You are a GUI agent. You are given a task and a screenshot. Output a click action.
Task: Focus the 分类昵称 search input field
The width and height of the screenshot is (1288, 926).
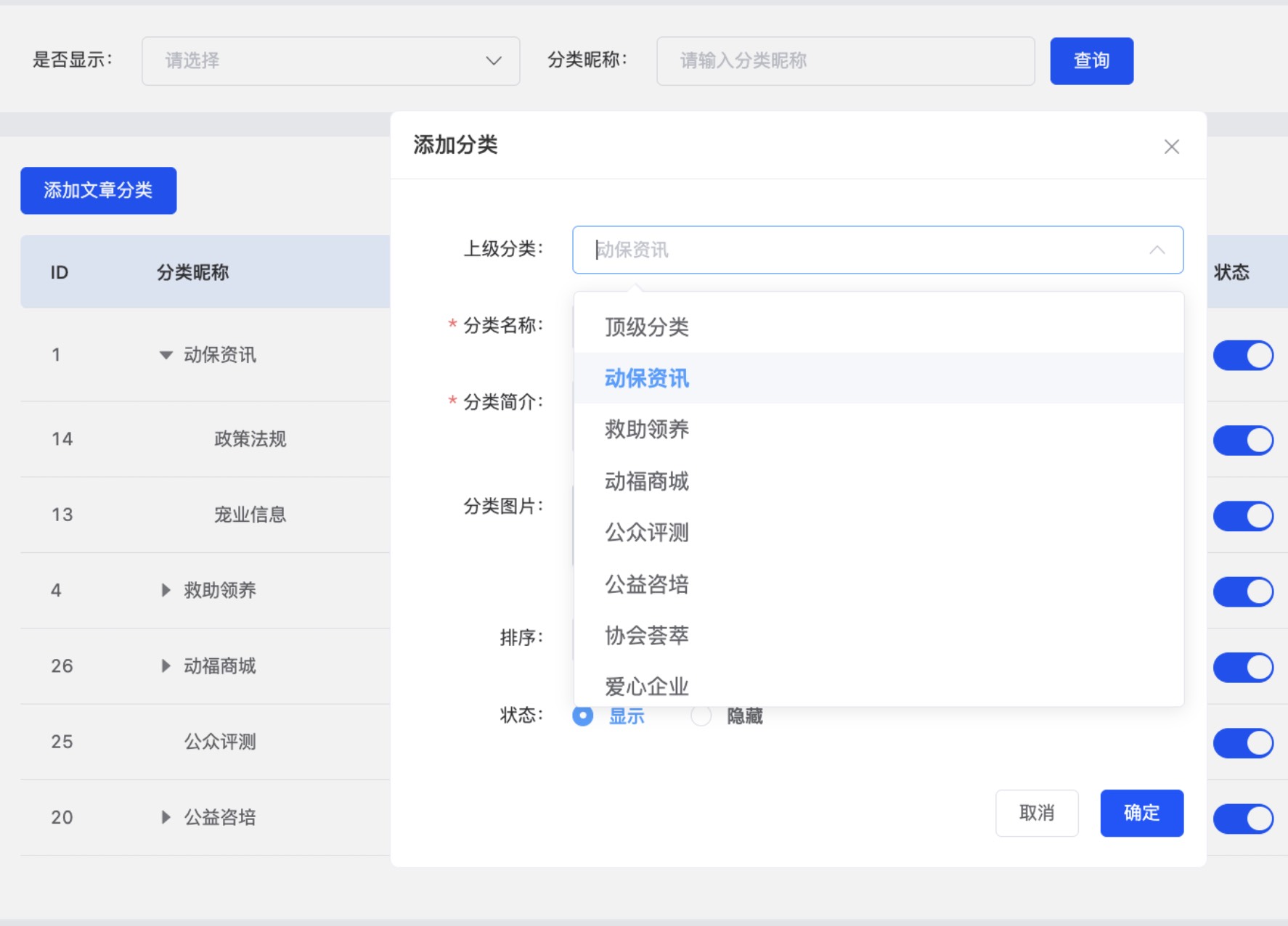click(845, 61)
